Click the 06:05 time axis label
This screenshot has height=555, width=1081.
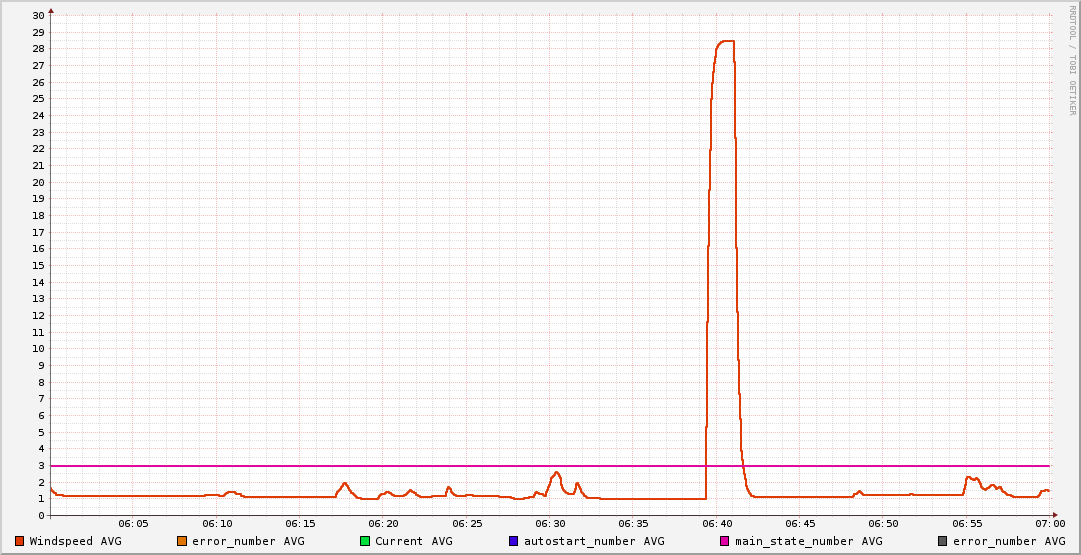(x=134, y=523)
